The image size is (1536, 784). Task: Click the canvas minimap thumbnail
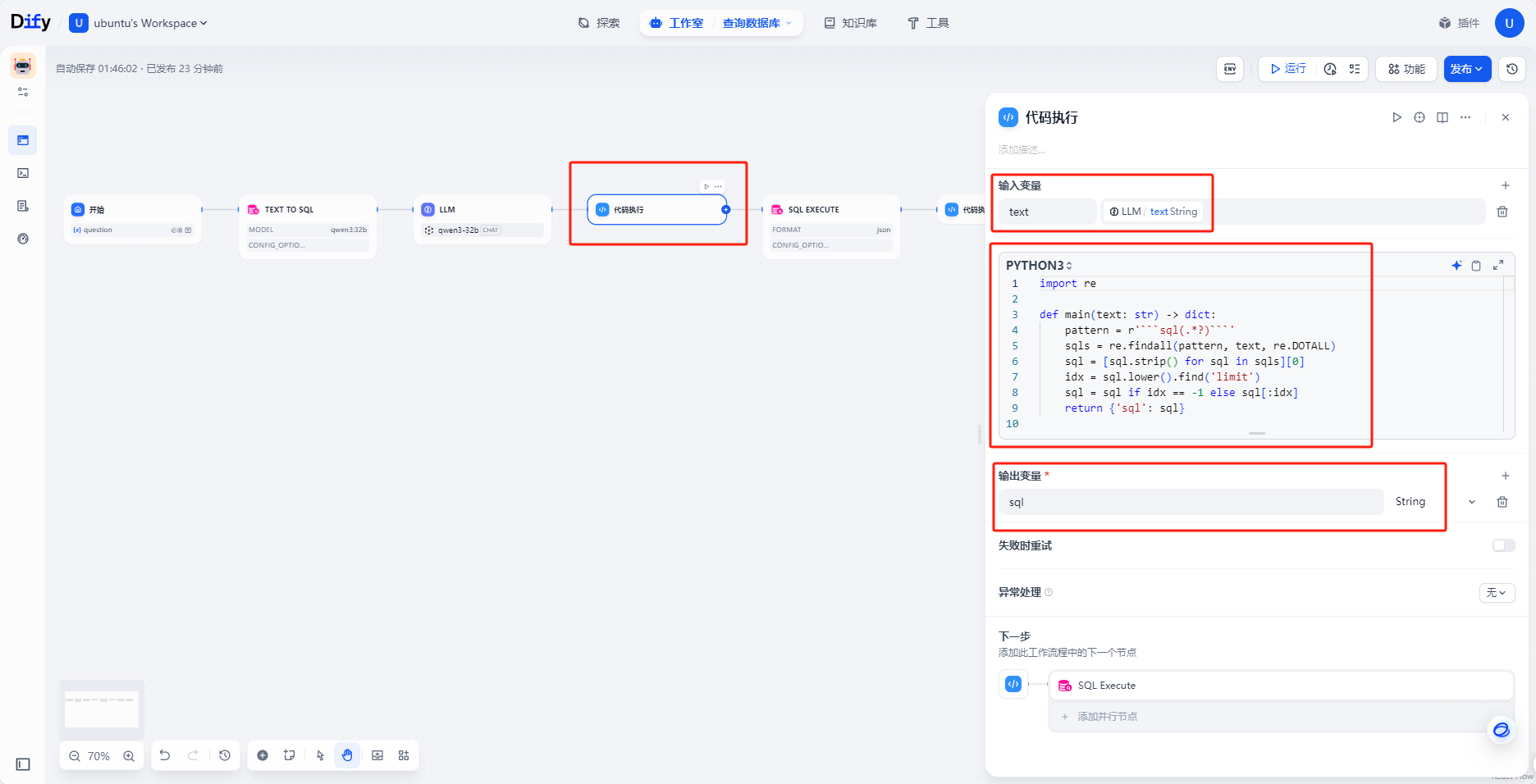pos(102,709)
